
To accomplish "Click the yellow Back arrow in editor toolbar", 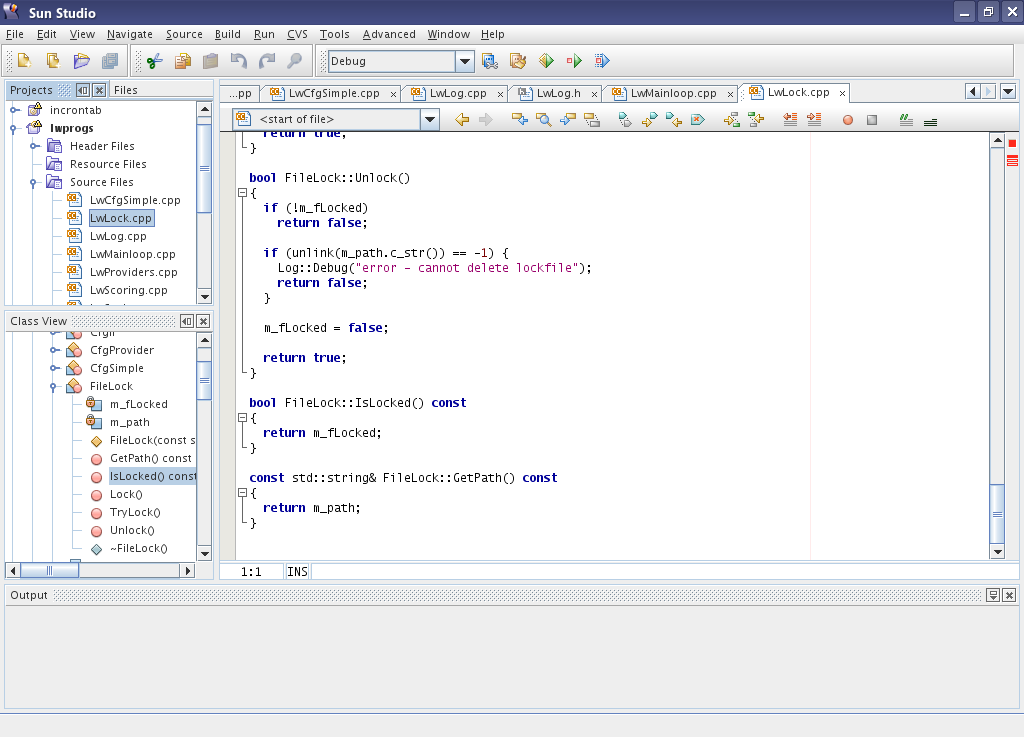I will tap(462, 119).
